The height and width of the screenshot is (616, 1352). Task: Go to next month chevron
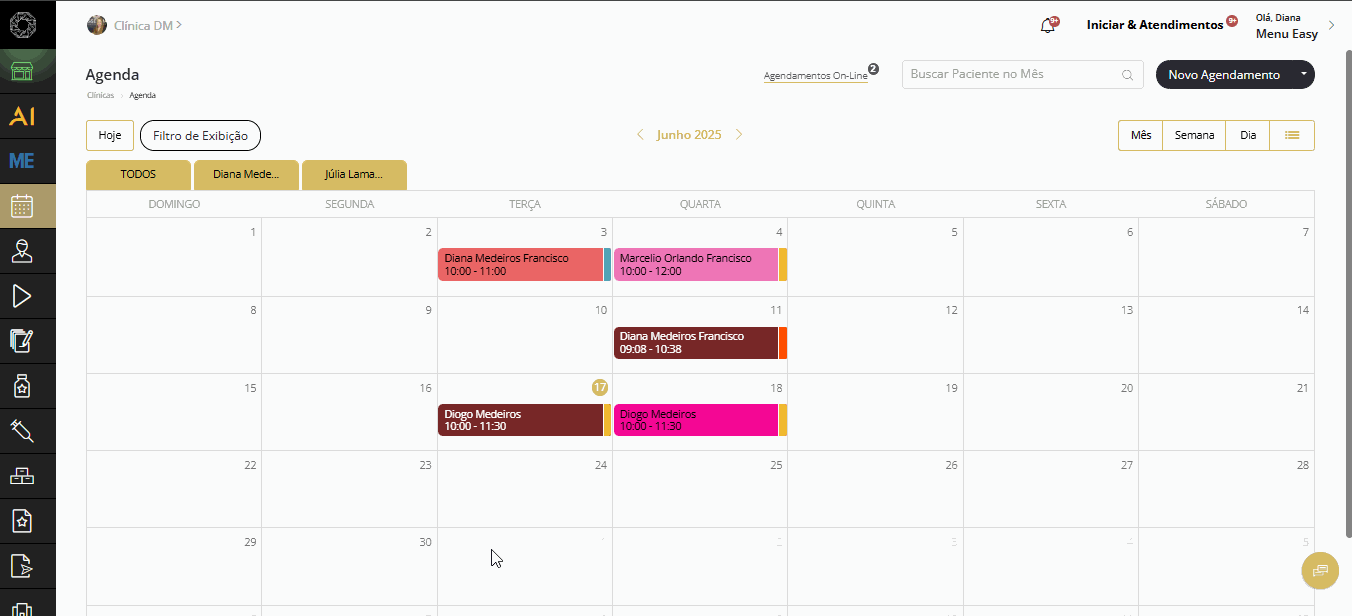pos(739,135)
